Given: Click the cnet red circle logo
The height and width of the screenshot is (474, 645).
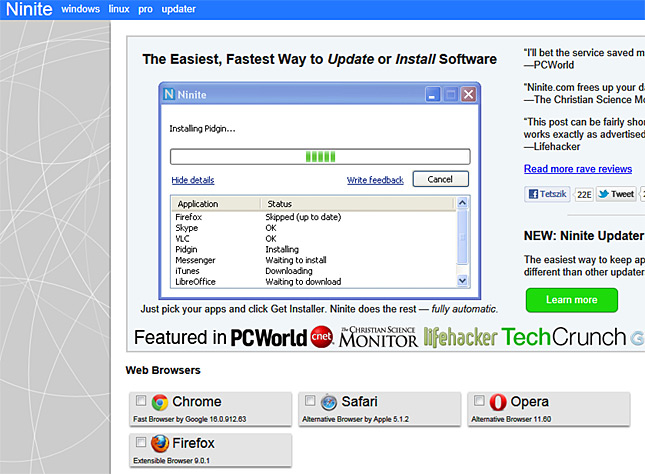Looking at the screenshot, I should point(321,337).
